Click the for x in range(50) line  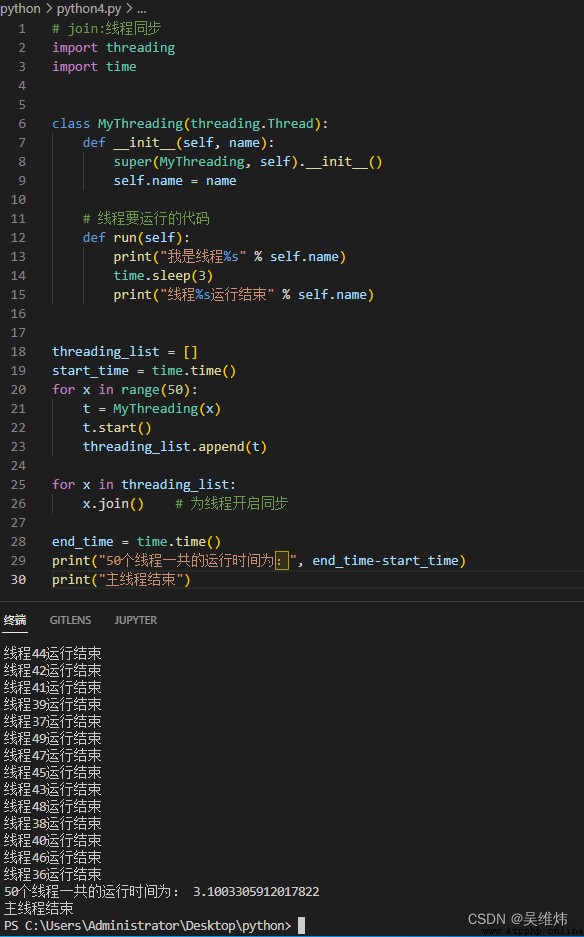point(125,390)
